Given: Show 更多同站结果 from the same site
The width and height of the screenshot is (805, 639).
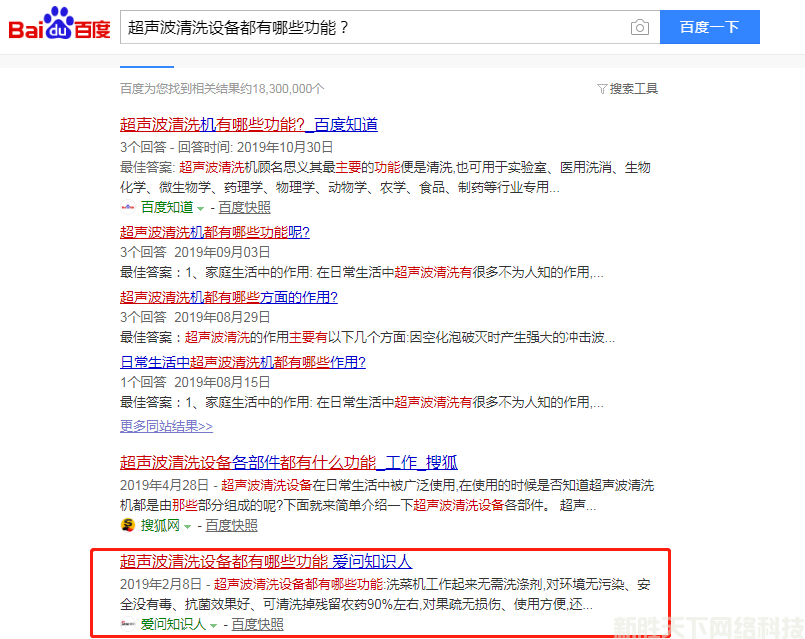Looking at the screenshot, I should click(x=166, y=426).
